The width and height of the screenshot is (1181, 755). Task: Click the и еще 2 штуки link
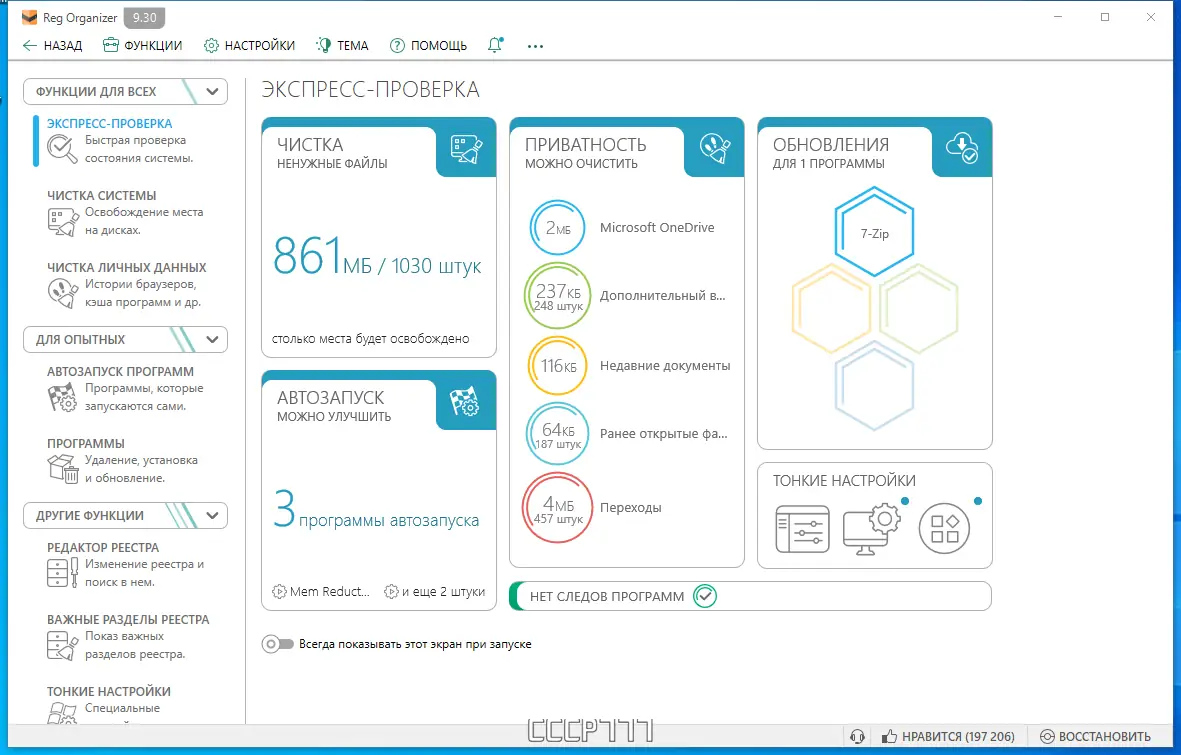(x=435, y=591)
